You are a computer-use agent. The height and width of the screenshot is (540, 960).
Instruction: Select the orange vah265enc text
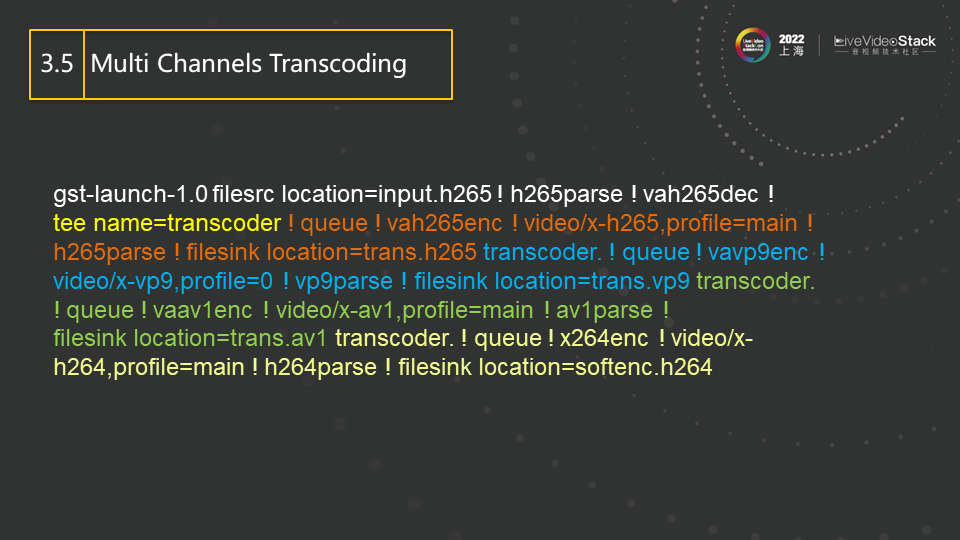tap(444, 222)
